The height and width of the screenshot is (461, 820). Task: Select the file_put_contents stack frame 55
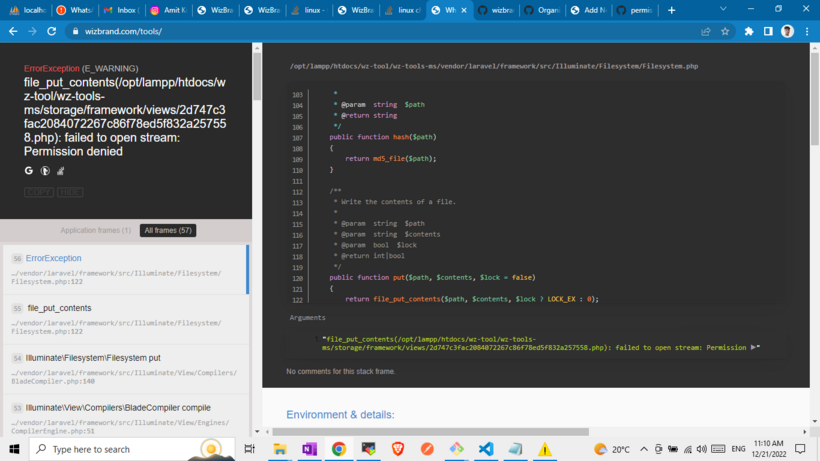(126, 319)
